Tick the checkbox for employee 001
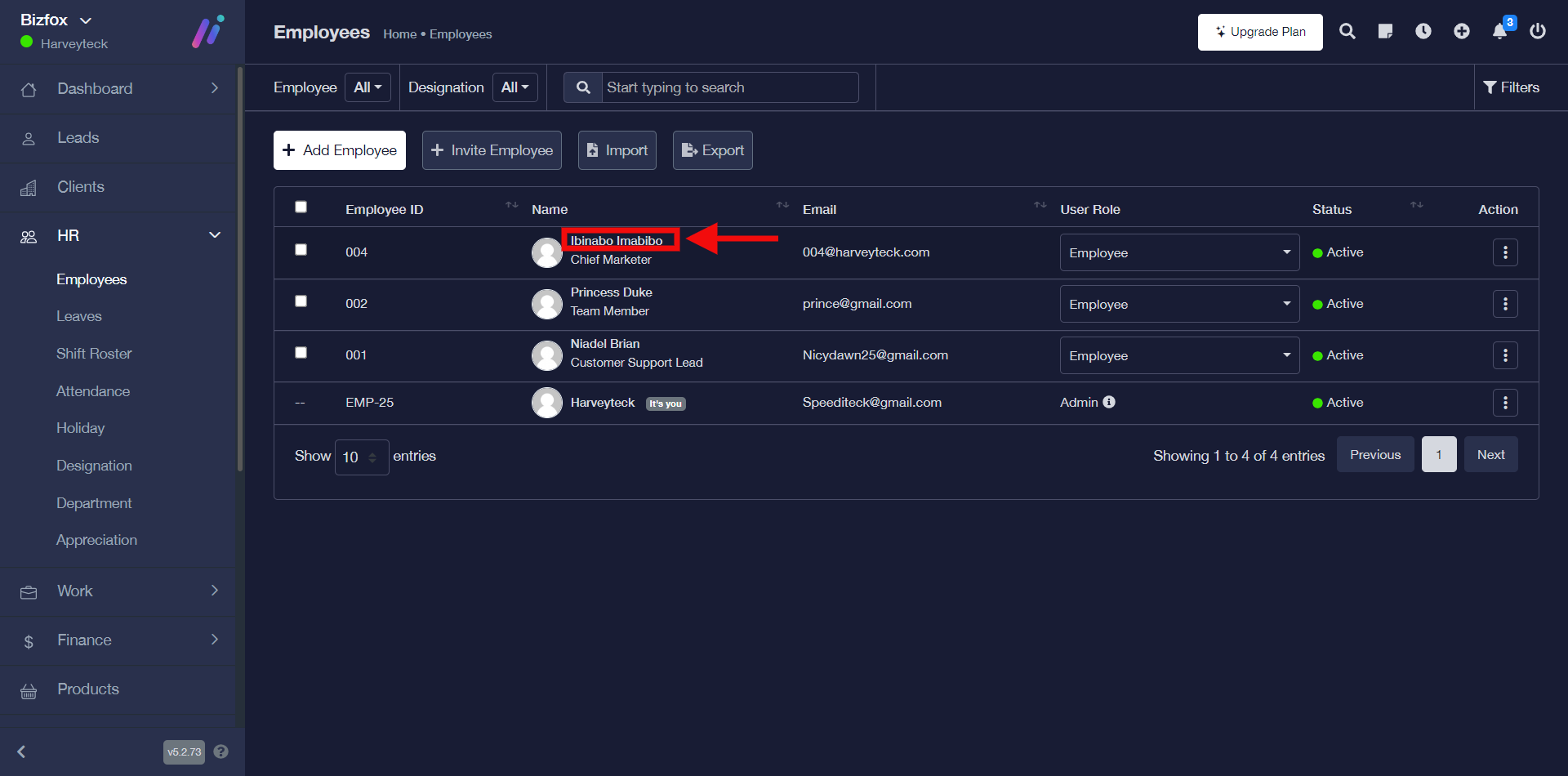1568x776 pixels. (x=301, y=353)
